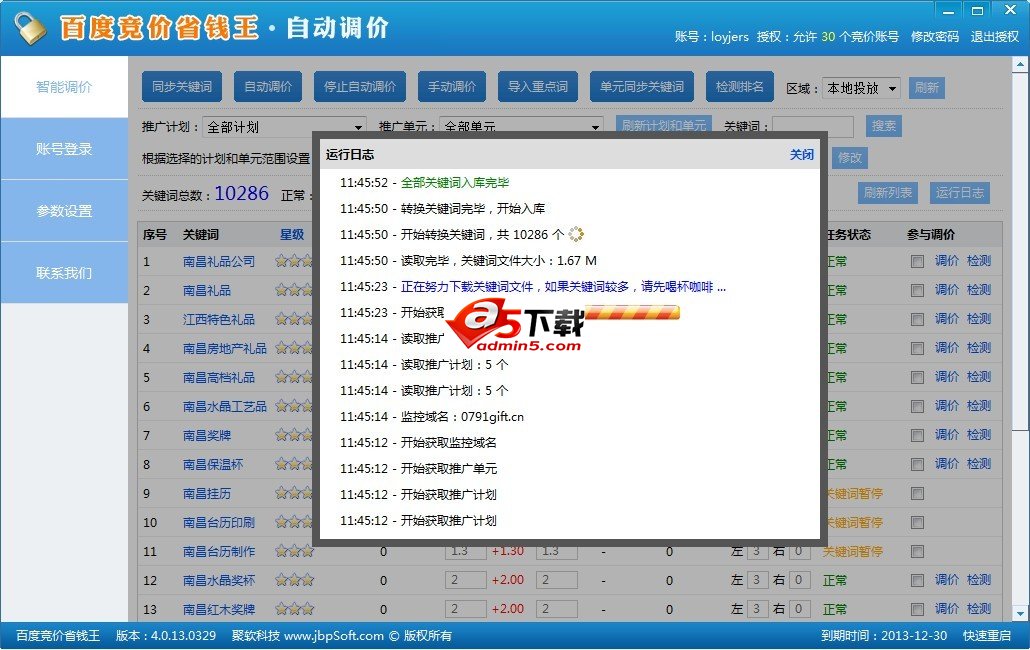Click 导入重点词 button
Viewport: 1030px width, 650px height.
click(x=538, y=87)
